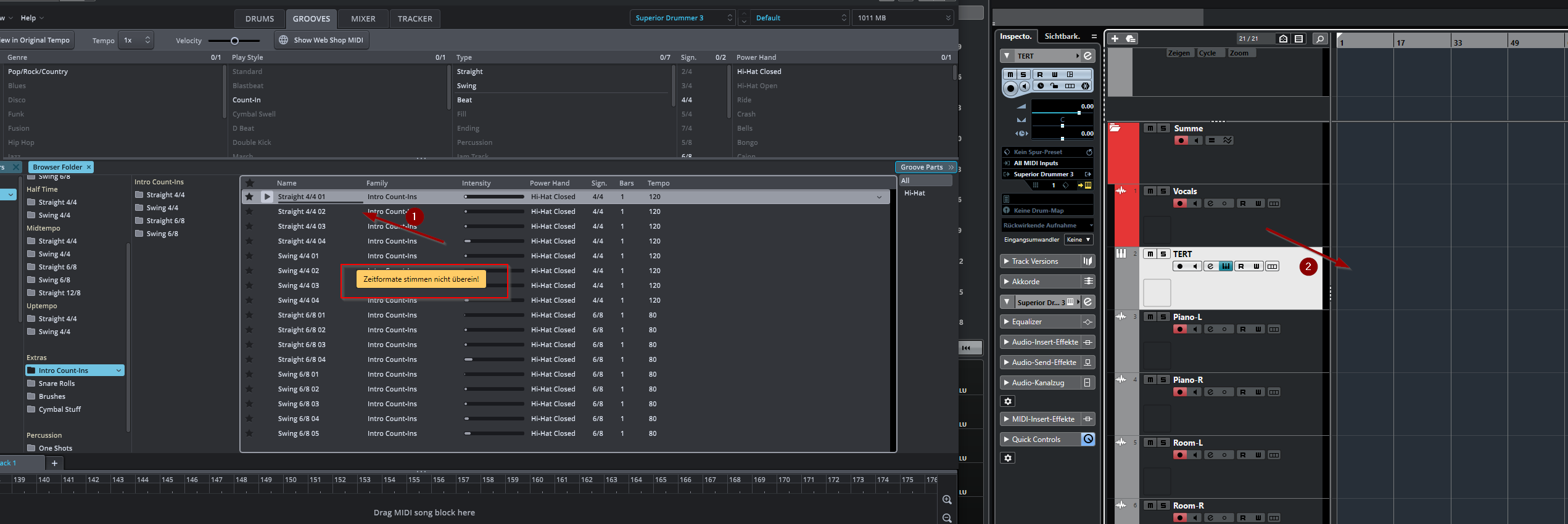
Task: Toggle monitor on Room-L track
Action: [1195, 455]
